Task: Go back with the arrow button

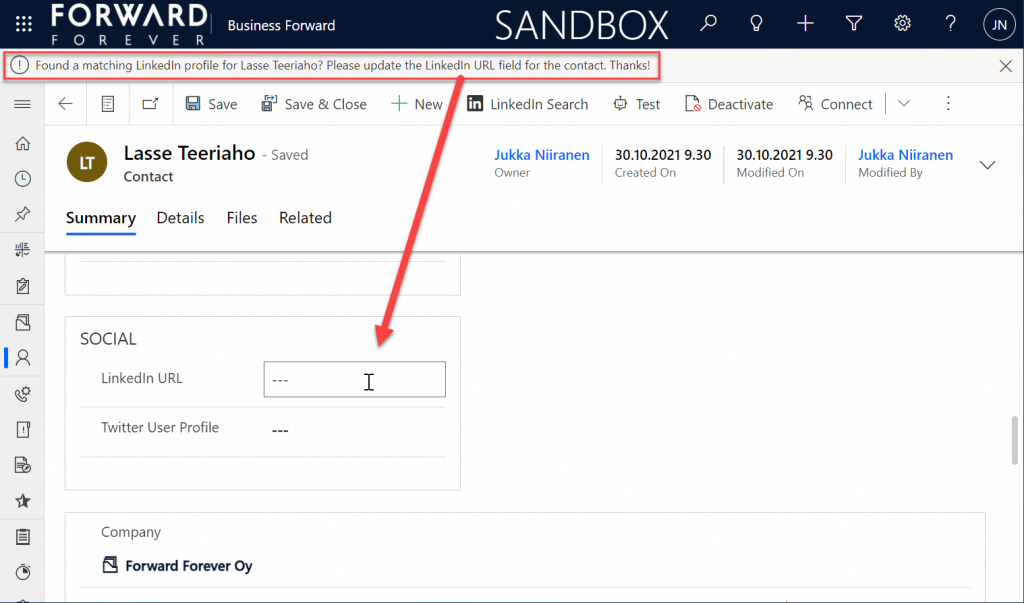Action: point(65,104)
